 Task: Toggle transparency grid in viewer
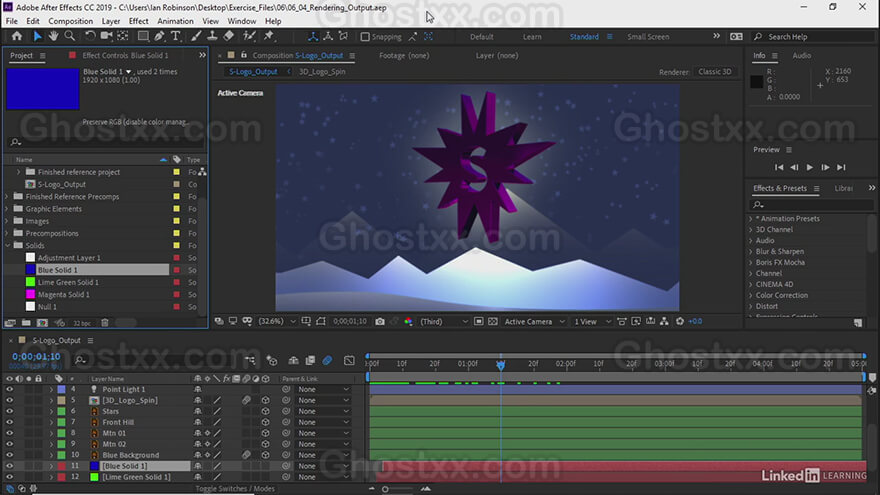point(493,322)
